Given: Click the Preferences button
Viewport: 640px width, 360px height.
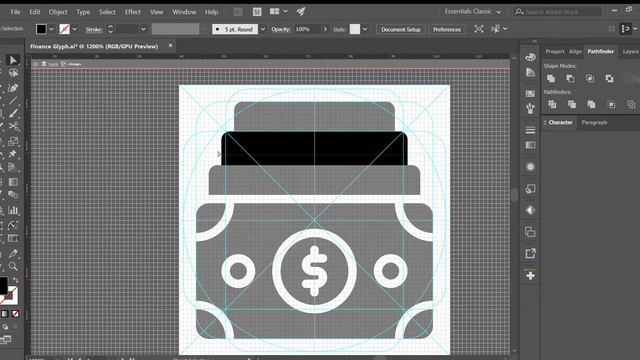Looking at the screenshot, I should (x=447, y=29).
